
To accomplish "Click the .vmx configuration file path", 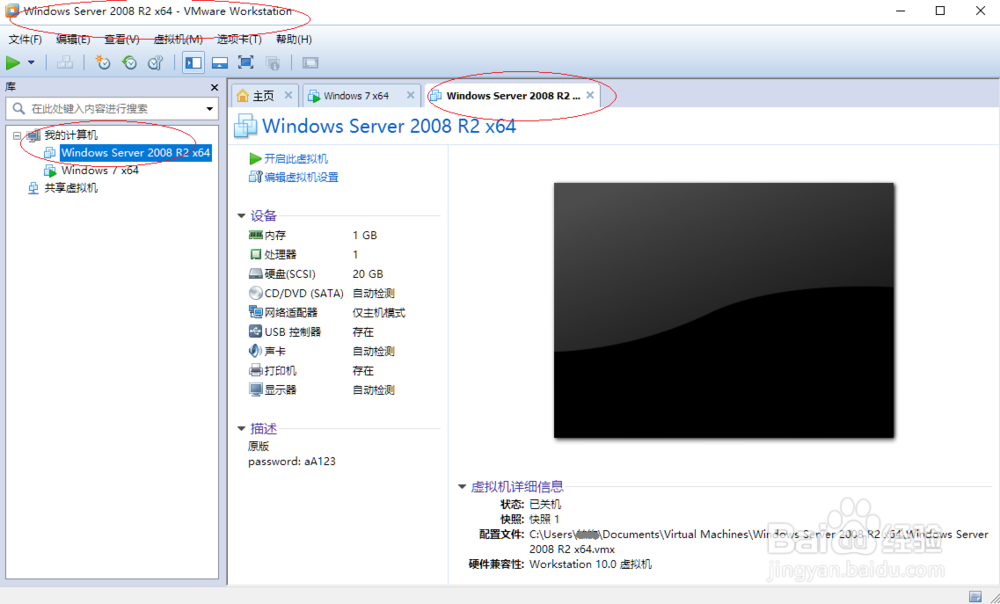I will [758, 541].
